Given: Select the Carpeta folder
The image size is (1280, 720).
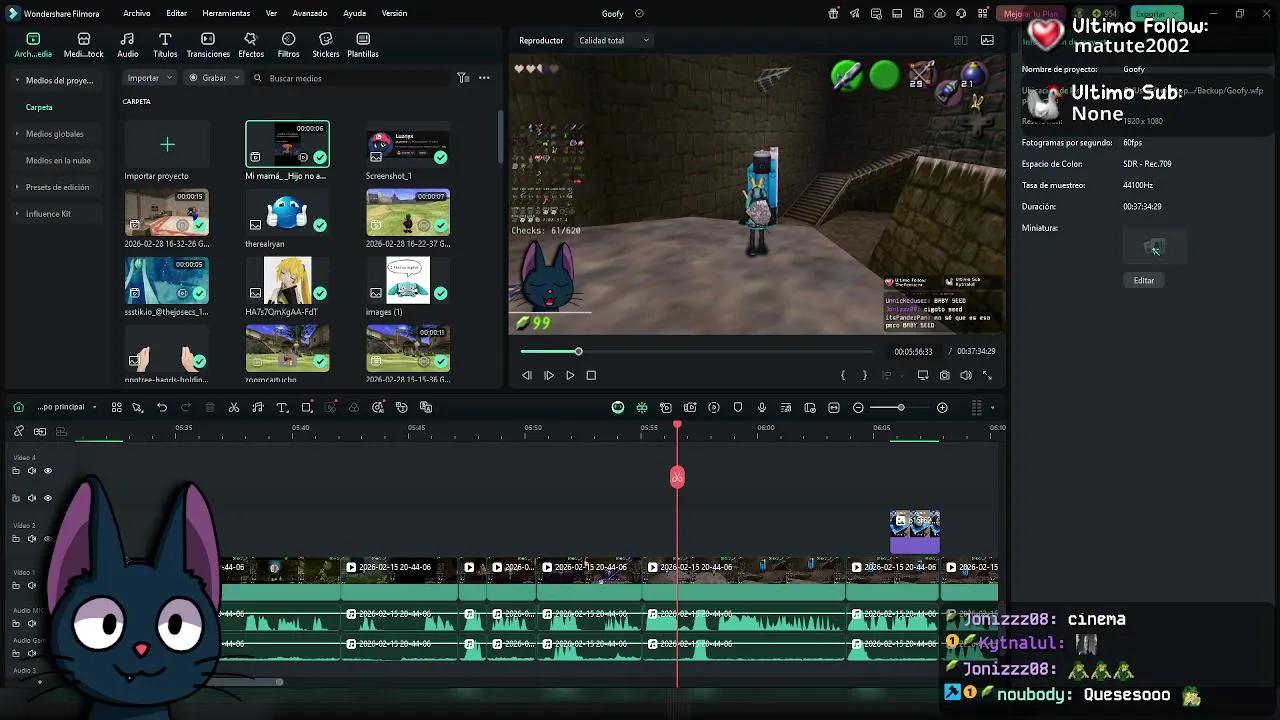Looking at the screenshot, I should pyautogui.click(x=39, y=107).
